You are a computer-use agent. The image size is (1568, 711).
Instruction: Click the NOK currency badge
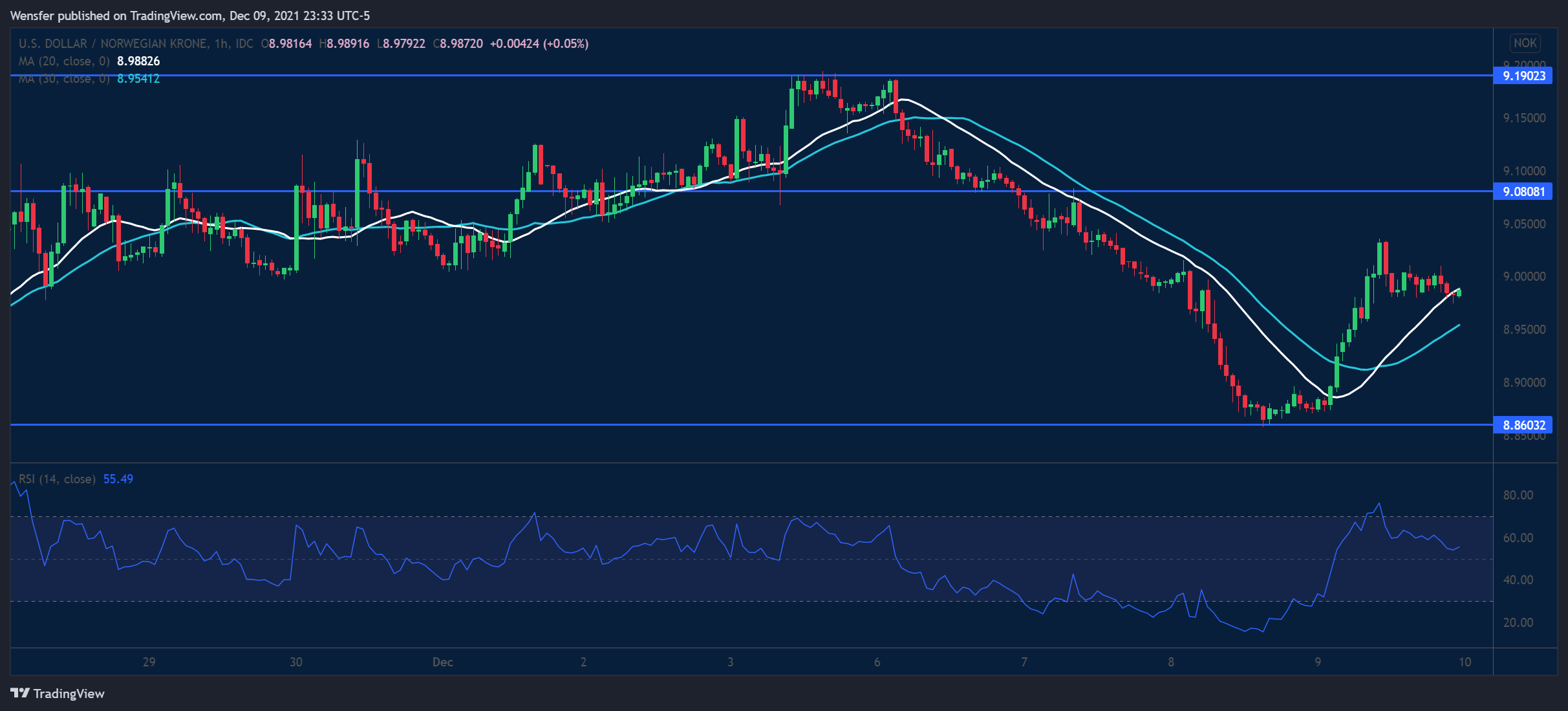[x=1525, y=43]
